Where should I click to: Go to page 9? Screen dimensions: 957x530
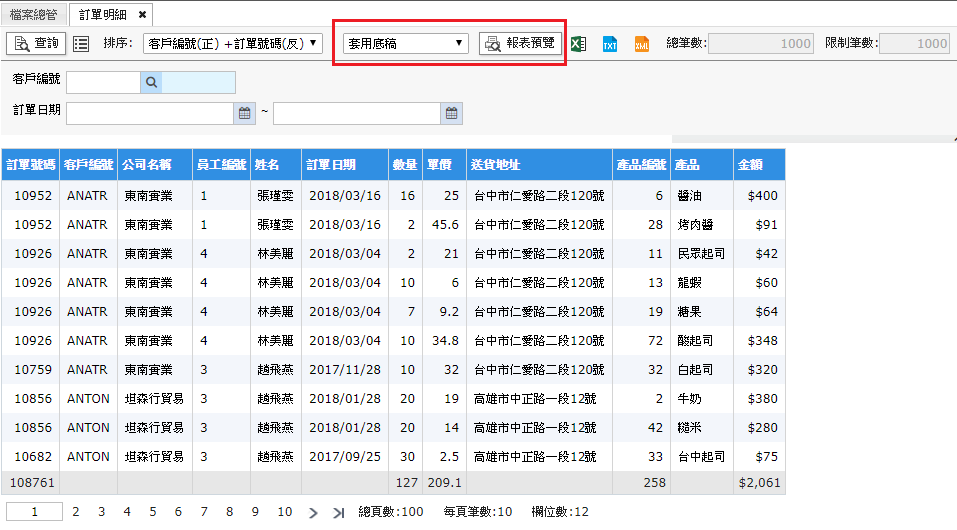[255, 512]
